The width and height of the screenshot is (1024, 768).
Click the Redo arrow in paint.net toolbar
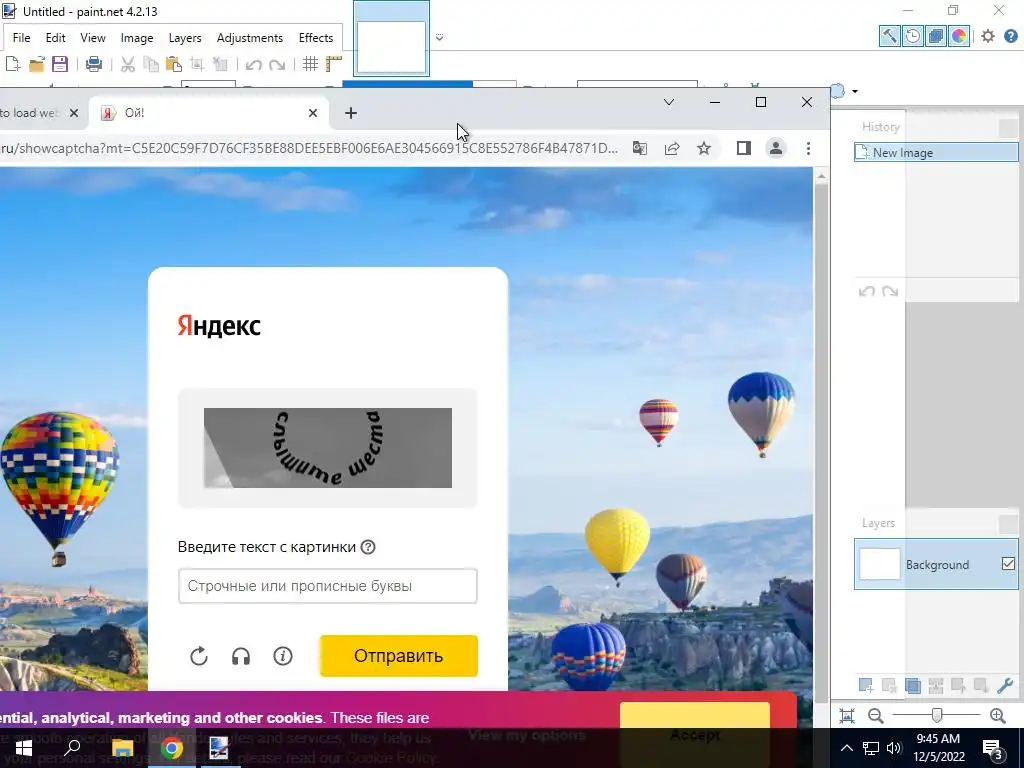[x=277, y=65]
